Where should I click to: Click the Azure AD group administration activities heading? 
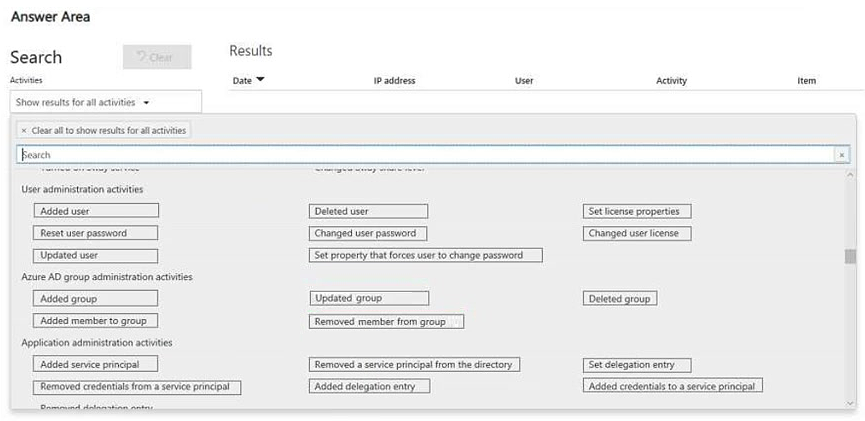click(x=107, y=277)
